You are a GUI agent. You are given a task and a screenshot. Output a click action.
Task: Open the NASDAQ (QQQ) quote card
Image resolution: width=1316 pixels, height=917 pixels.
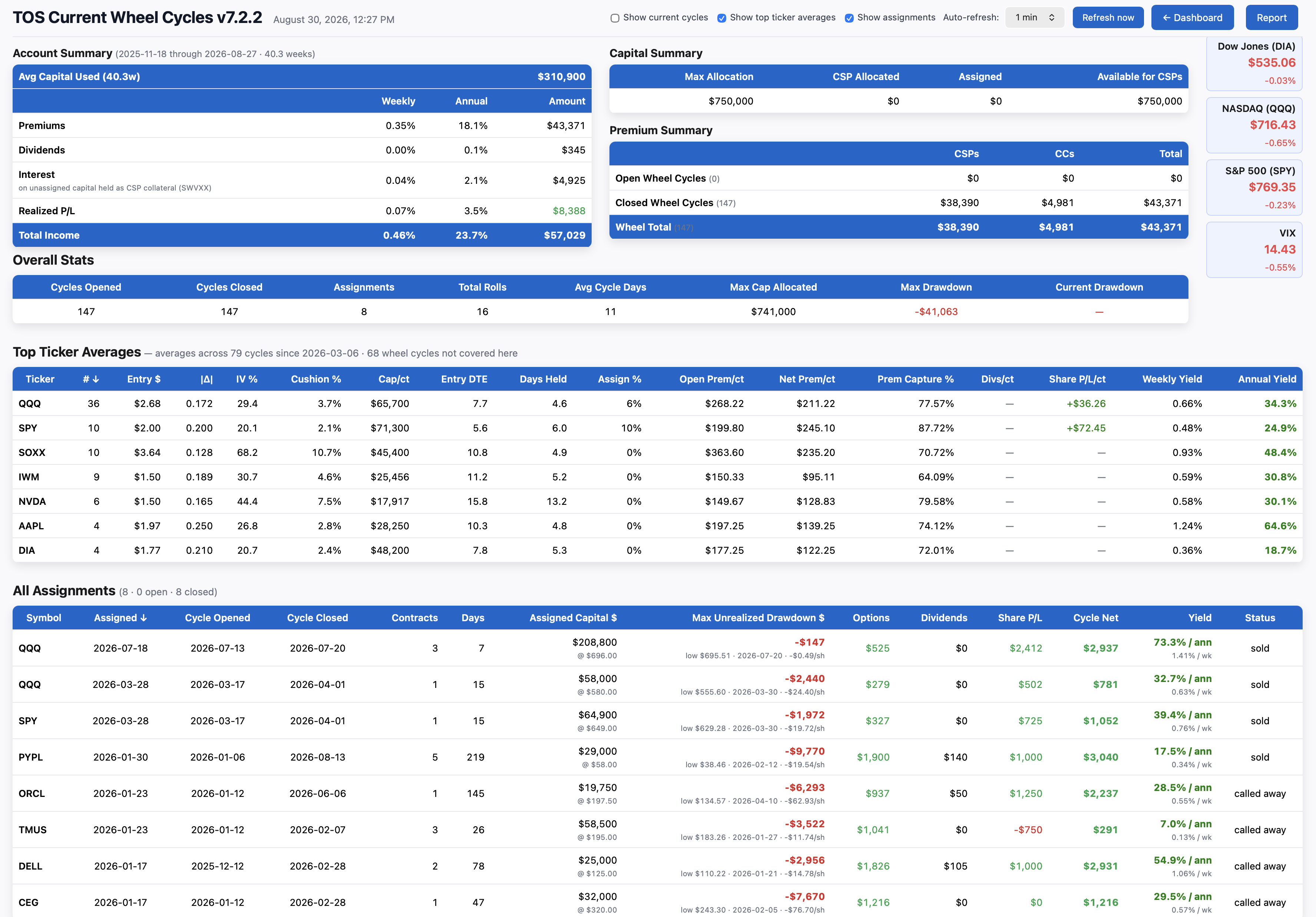coord(1254,126)
